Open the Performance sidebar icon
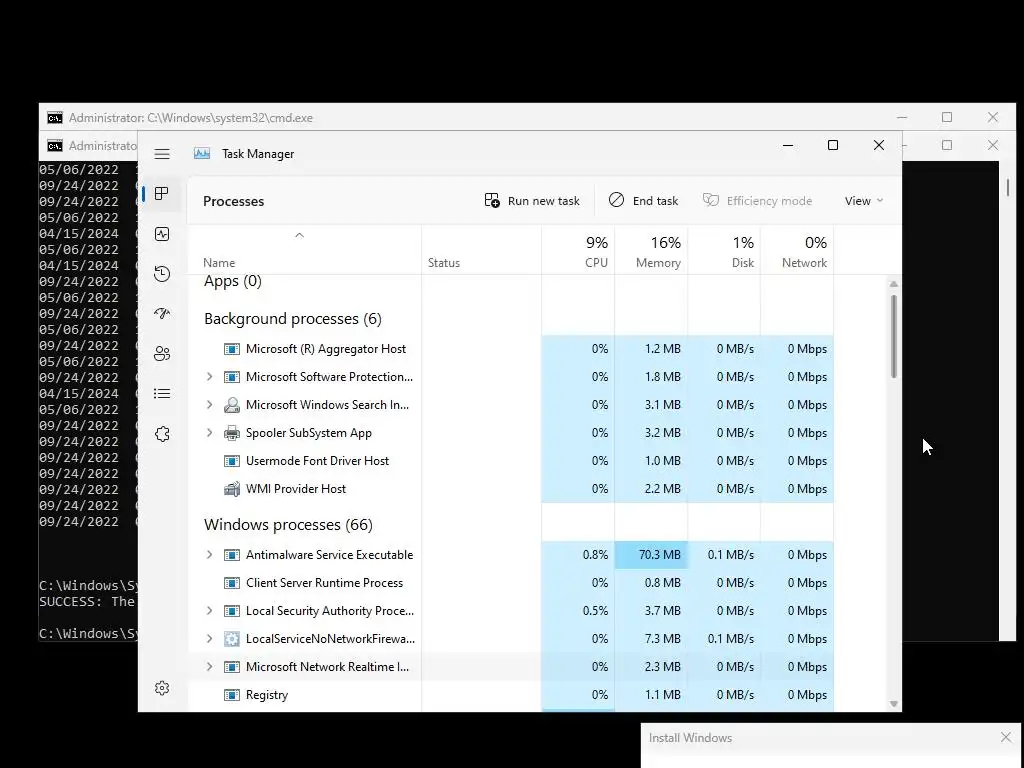The image size is (1024, 768). tap(162, 234)
